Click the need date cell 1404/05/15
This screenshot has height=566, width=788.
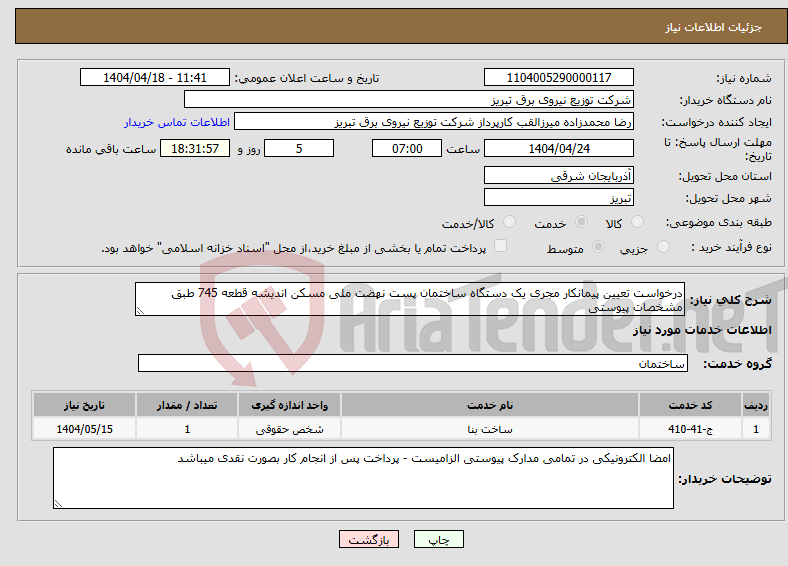(84, 429)
